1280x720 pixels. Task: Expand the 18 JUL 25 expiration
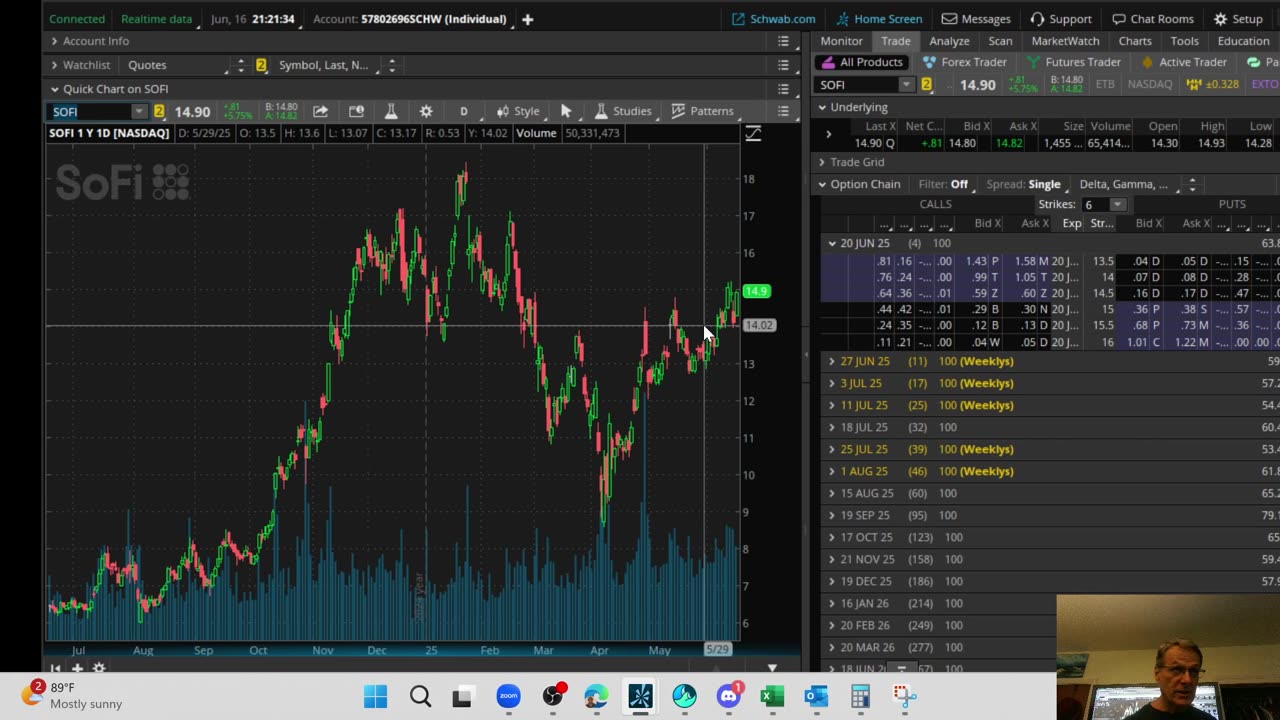[x=832, y=427]
